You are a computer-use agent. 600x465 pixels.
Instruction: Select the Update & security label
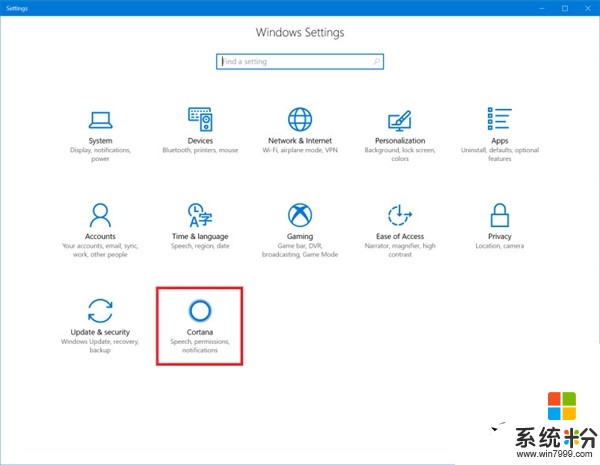point(100,332)
